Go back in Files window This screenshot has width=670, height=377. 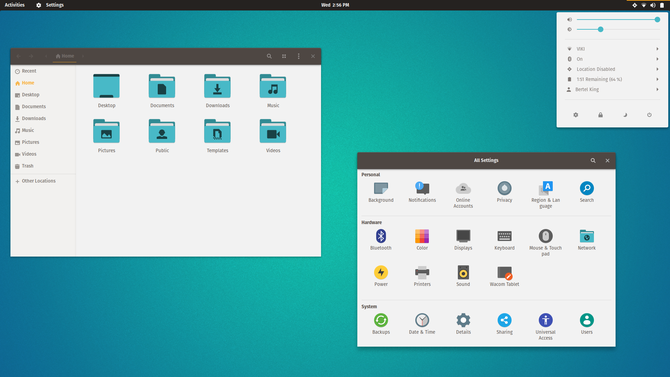18,56
